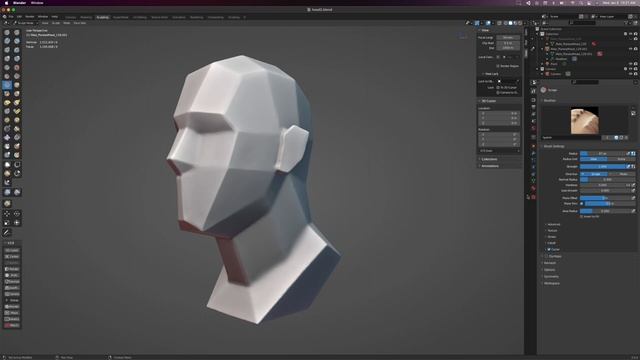This screenshot has width=640, height=360.
Task: Switch to the Layout workspace tab
Action: pyautogui.click(x=71, y=18)
